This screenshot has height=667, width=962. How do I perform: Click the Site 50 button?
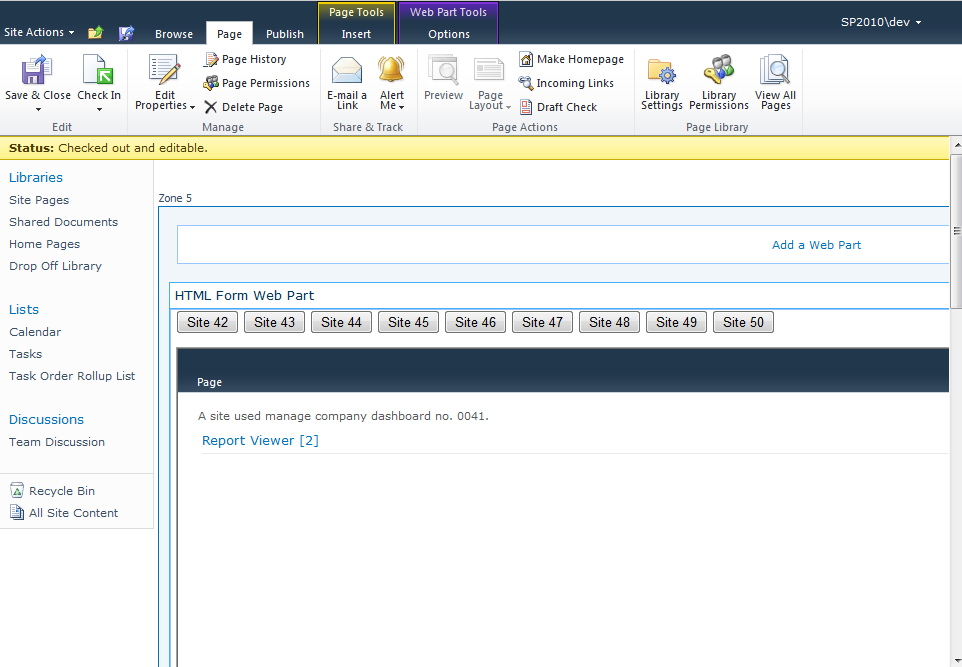743,322
